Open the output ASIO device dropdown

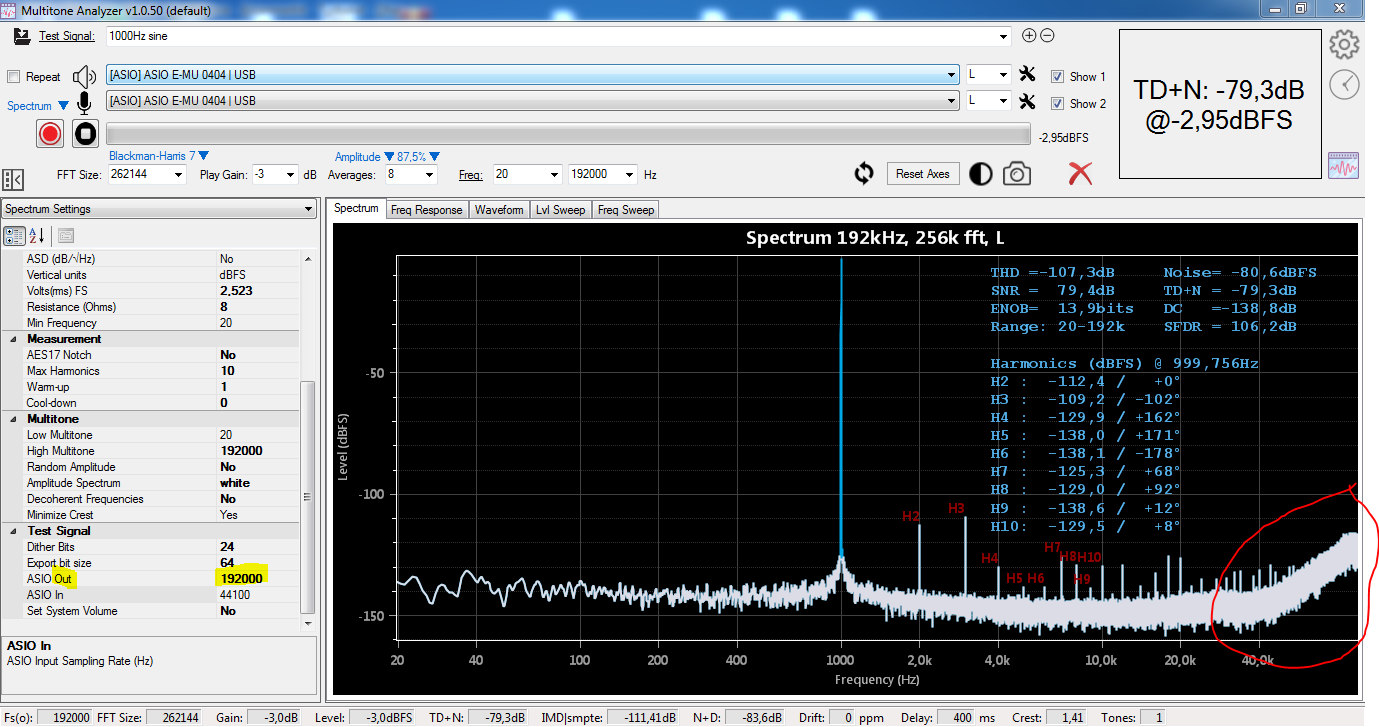[x=952, y=75]
